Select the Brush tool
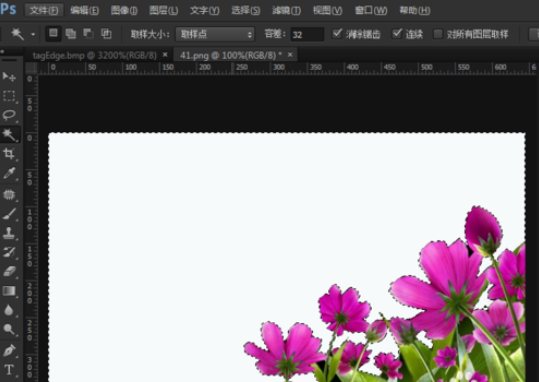 click(9, 214)
